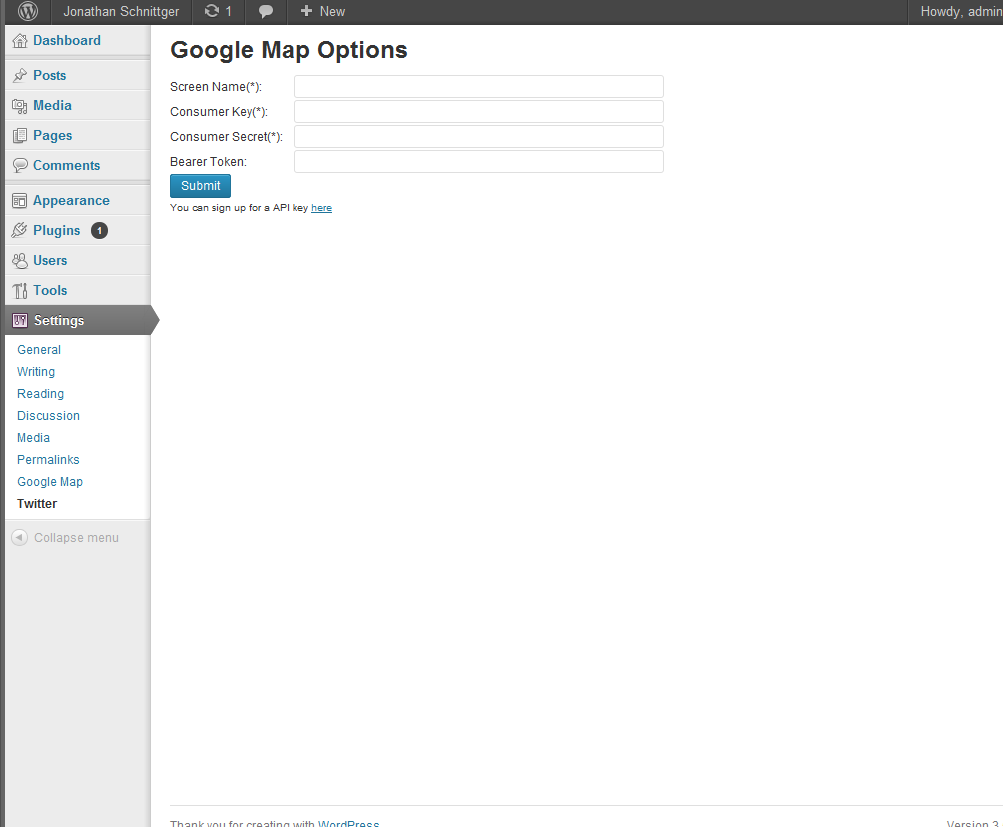
Task: Click the Media sidebar icon
Action: [20, 106]
